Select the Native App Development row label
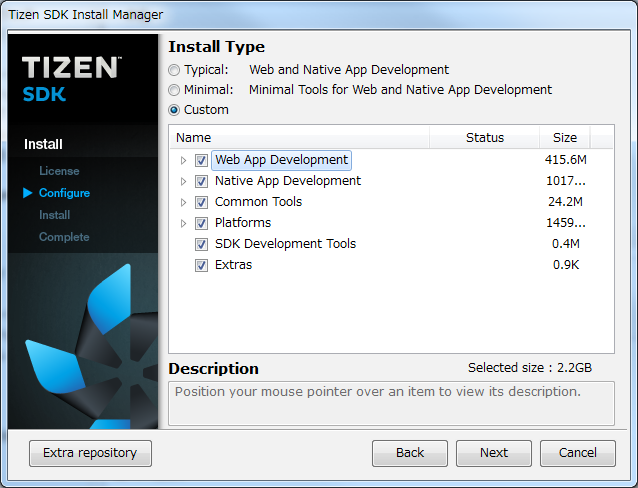Image resolution: width=638 pixels, height=488 pixels. coord(288,181)
